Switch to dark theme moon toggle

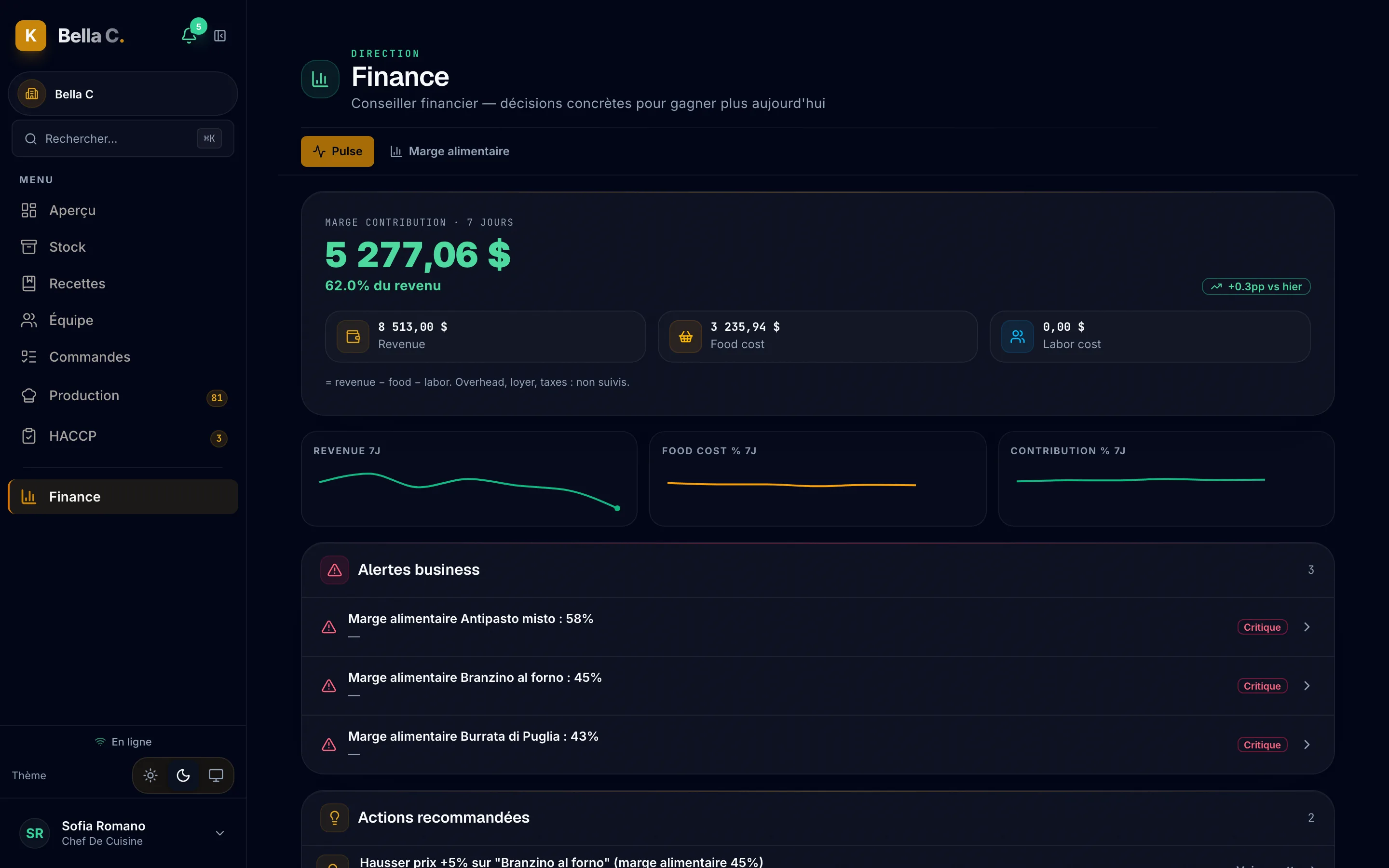(183, 775)
